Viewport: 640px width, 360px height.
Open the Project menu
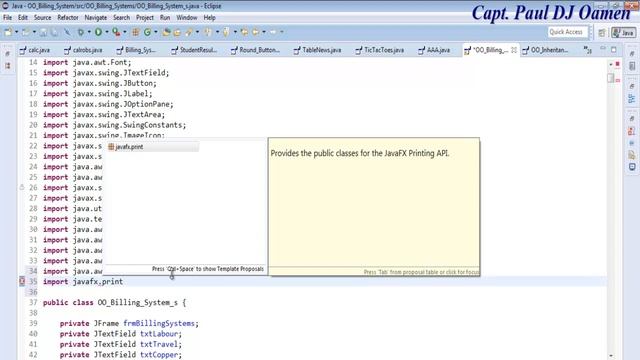click(145, 18)
